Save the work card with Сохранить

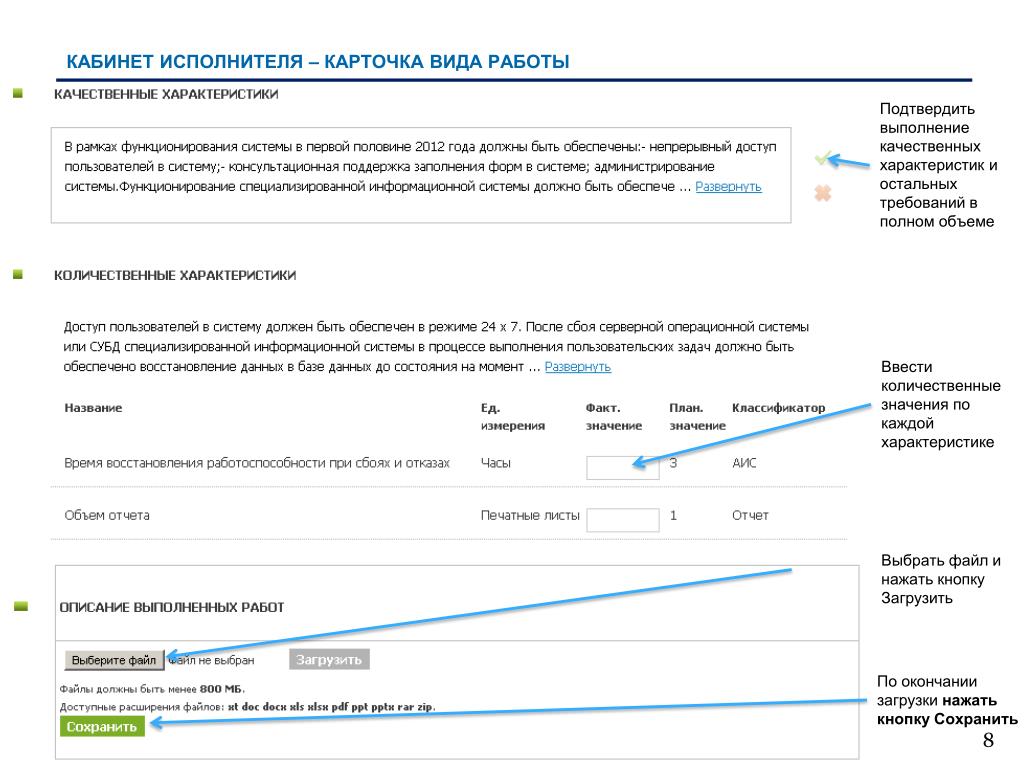pyautogui.click(x=102, y=727)
